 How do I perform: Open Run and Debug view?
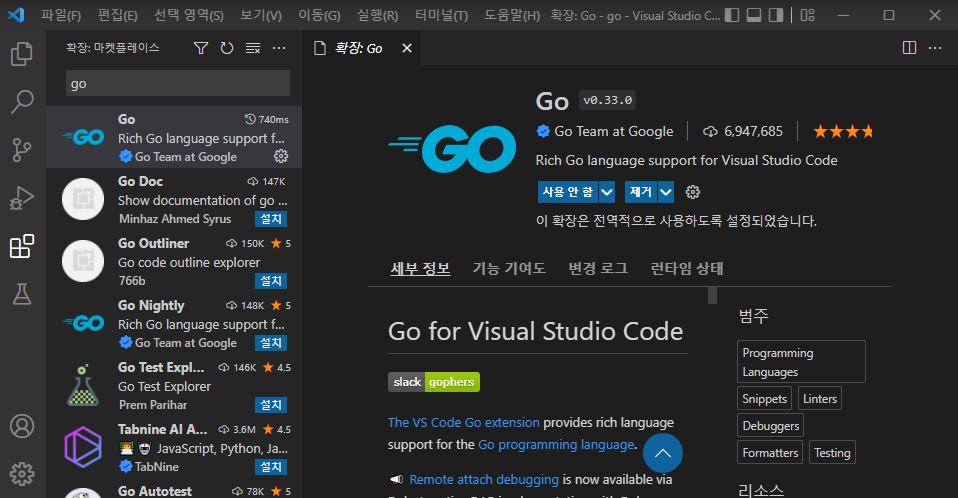[x=22, y=198]
